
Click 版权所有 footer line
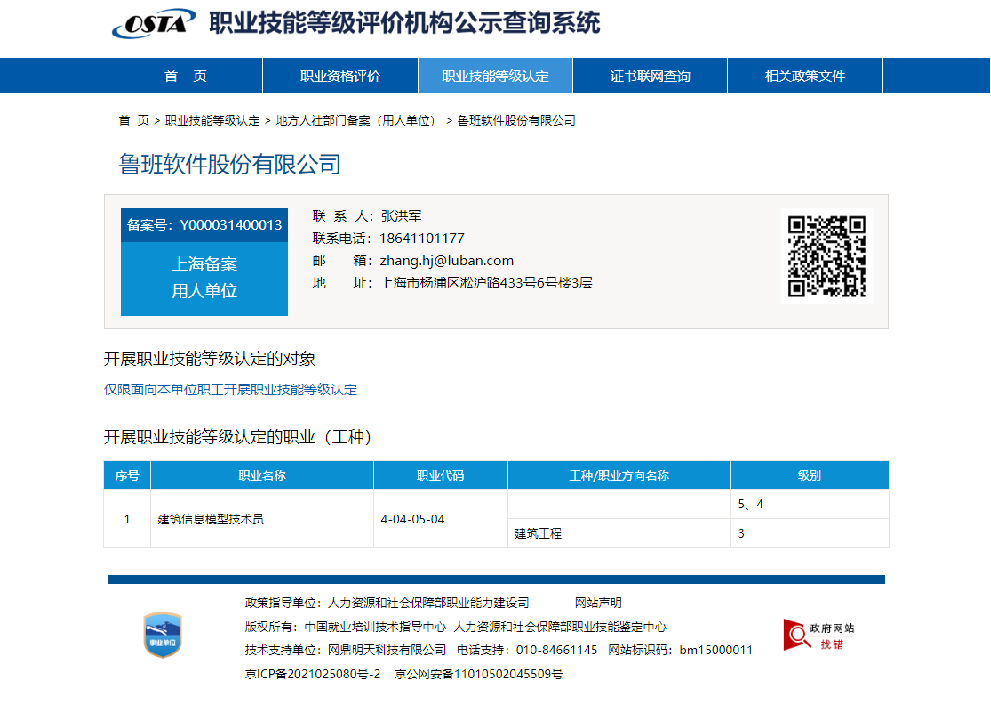pyautogui.click(x=456, y=626)
